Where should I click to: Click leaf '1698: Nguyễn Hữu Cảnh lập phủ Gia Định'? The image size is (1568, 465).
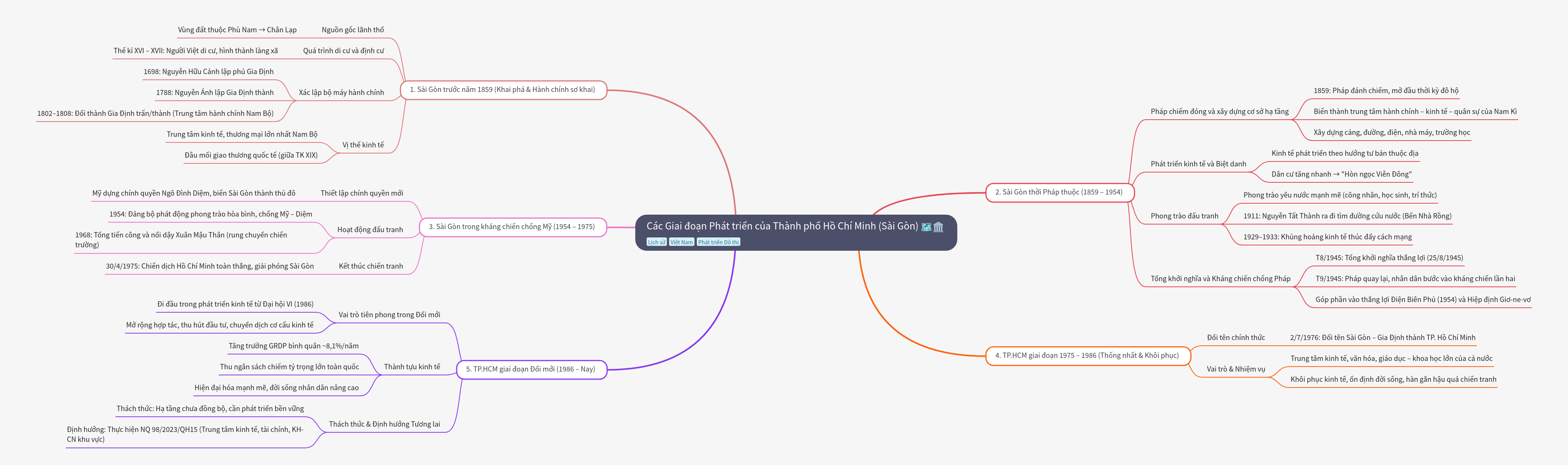208,72
